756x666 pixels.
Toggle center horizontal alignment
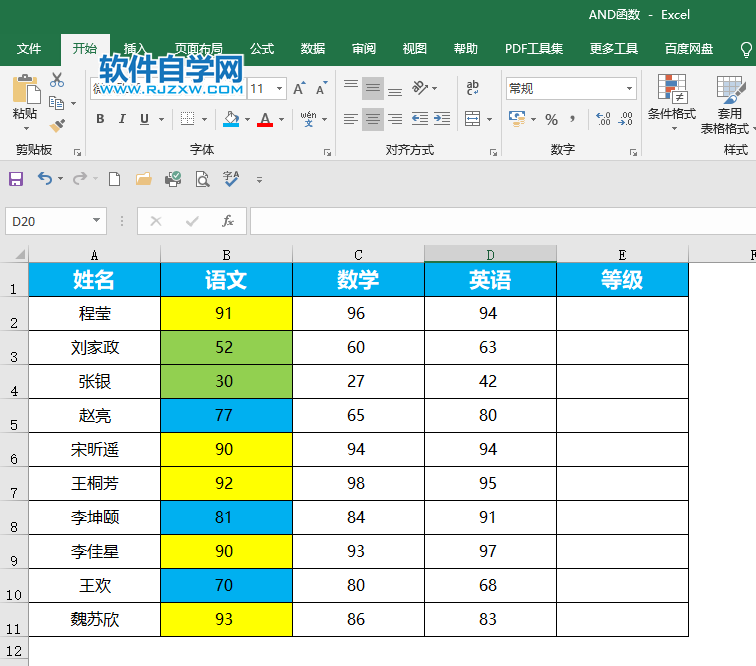click(372, 120)
